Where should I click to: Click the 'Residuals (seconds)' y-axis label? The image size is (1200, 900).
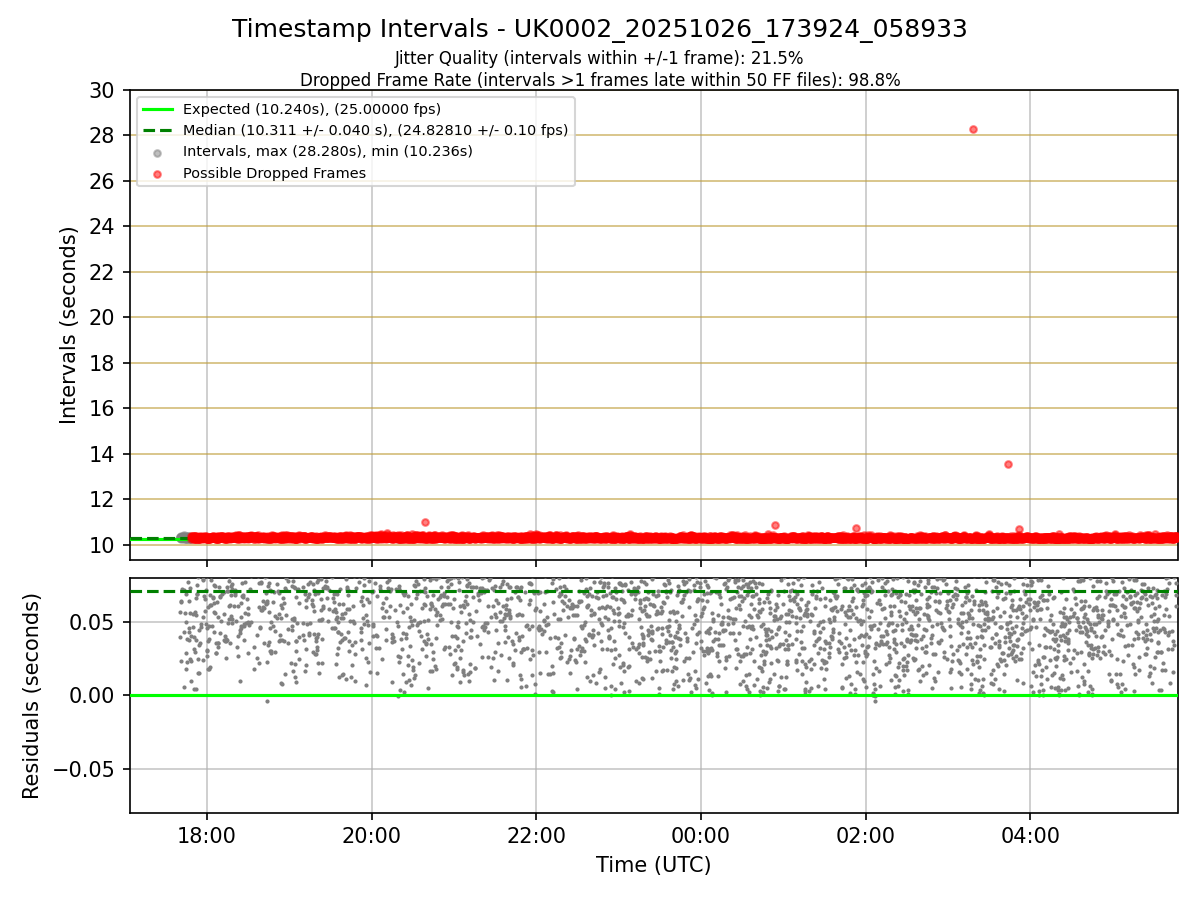[32, 696]
